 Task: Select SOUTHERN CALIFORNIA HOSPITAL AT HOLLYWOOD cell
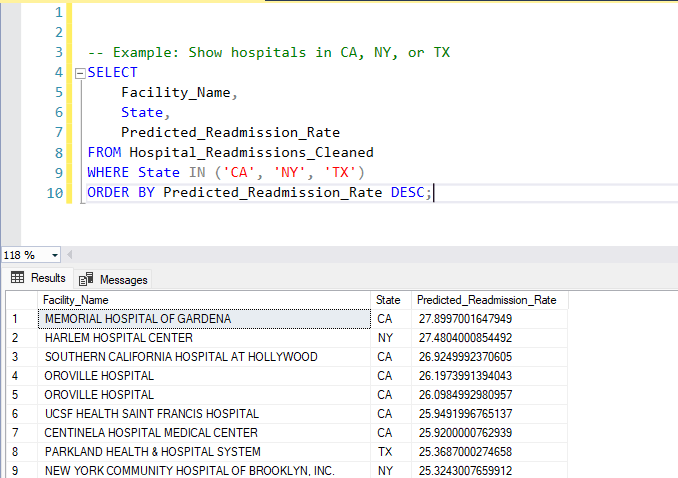click(204, 357)
